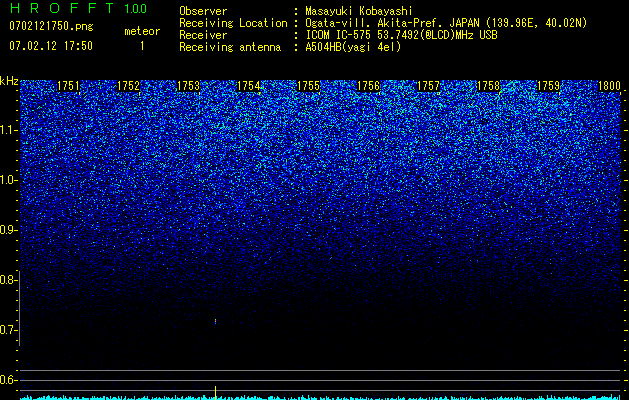Click the 1757 time marker
The height and width of the screenshot is (400, 629).
point(428,86)
